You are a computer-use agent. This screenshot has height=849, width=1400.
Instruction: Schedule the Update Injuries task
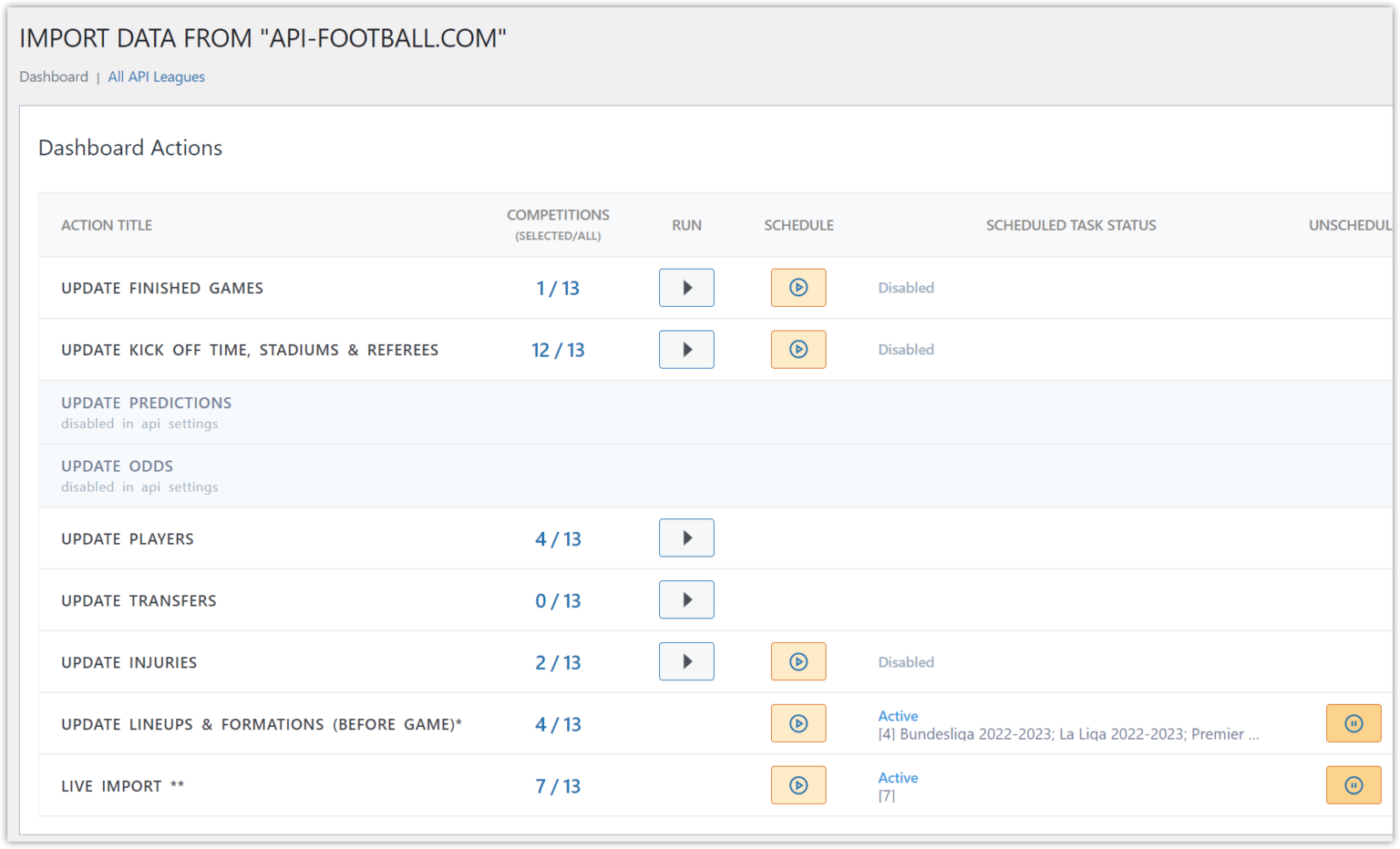[798, 661]
